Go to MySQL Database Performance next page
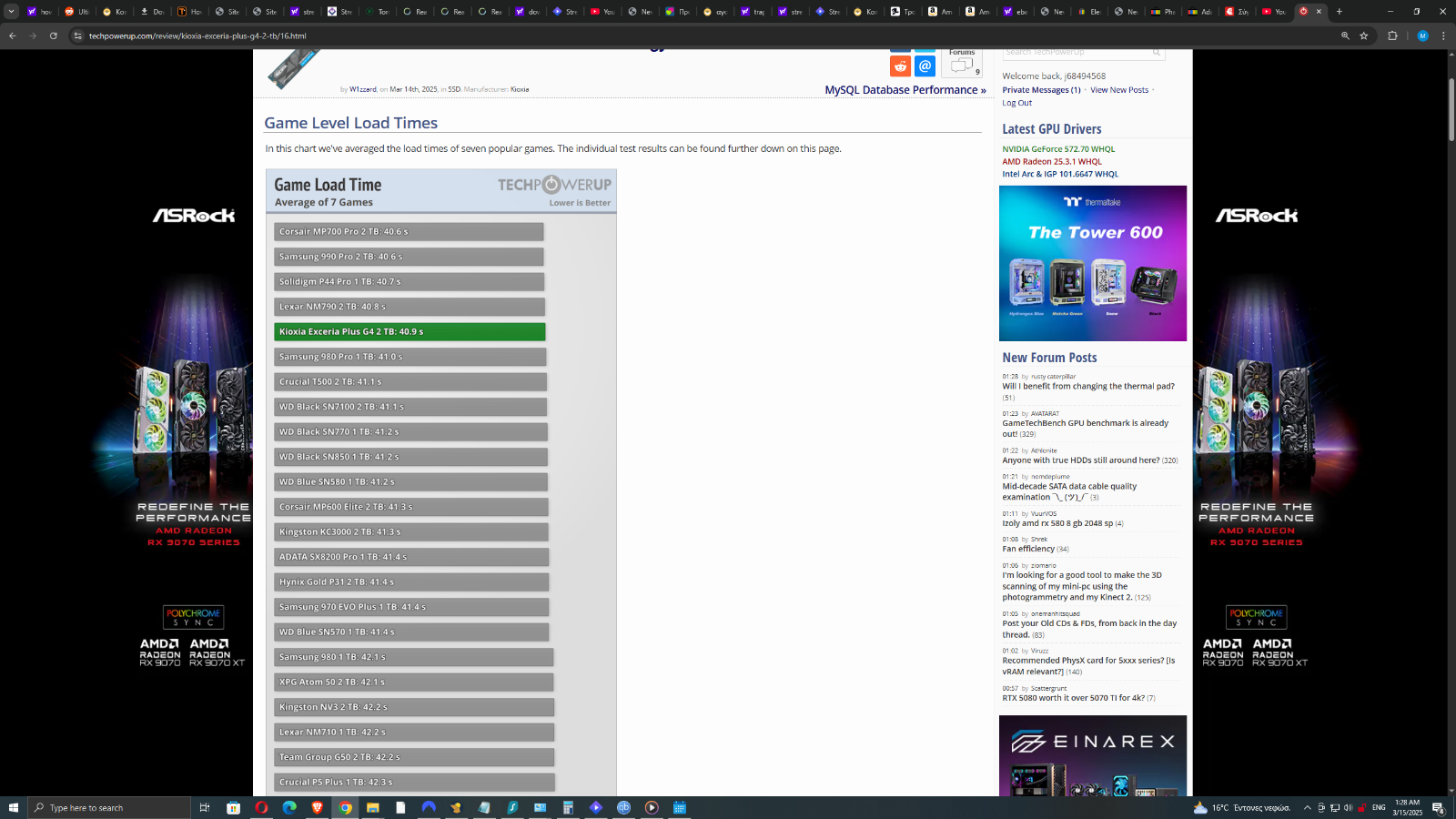The width and height of the screenshot is (1456, 819). pyautogui.click(x=905, y=90)
